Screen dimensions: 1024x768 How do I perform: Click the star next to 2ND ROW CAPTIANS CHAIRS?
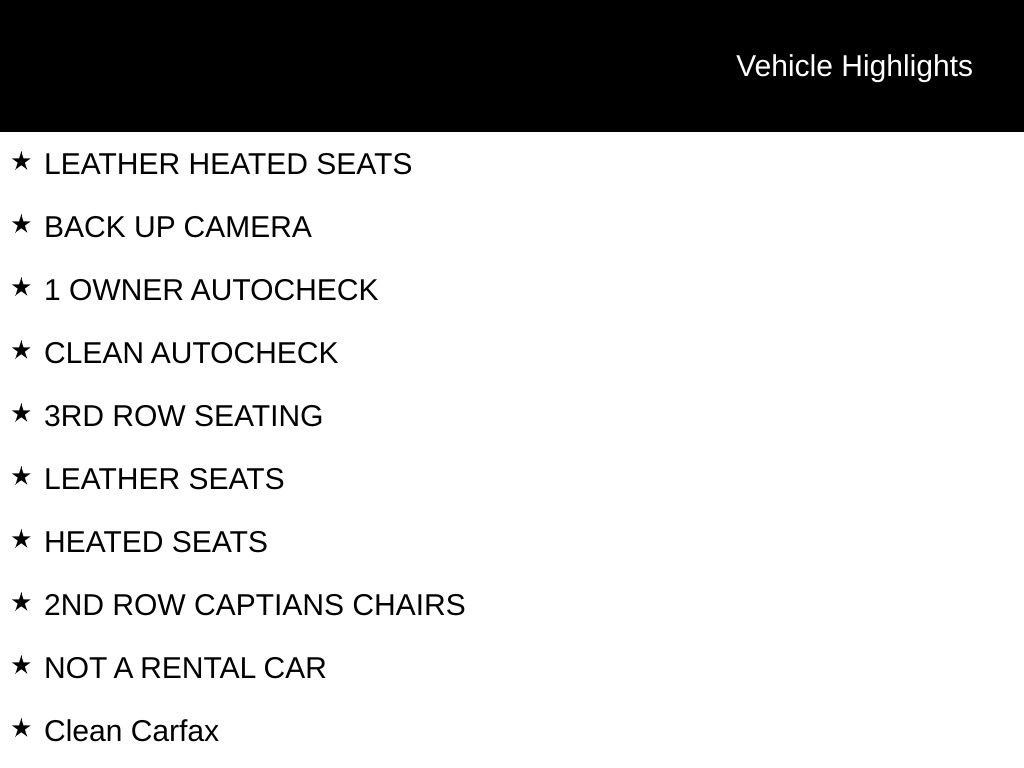[22, 602]
